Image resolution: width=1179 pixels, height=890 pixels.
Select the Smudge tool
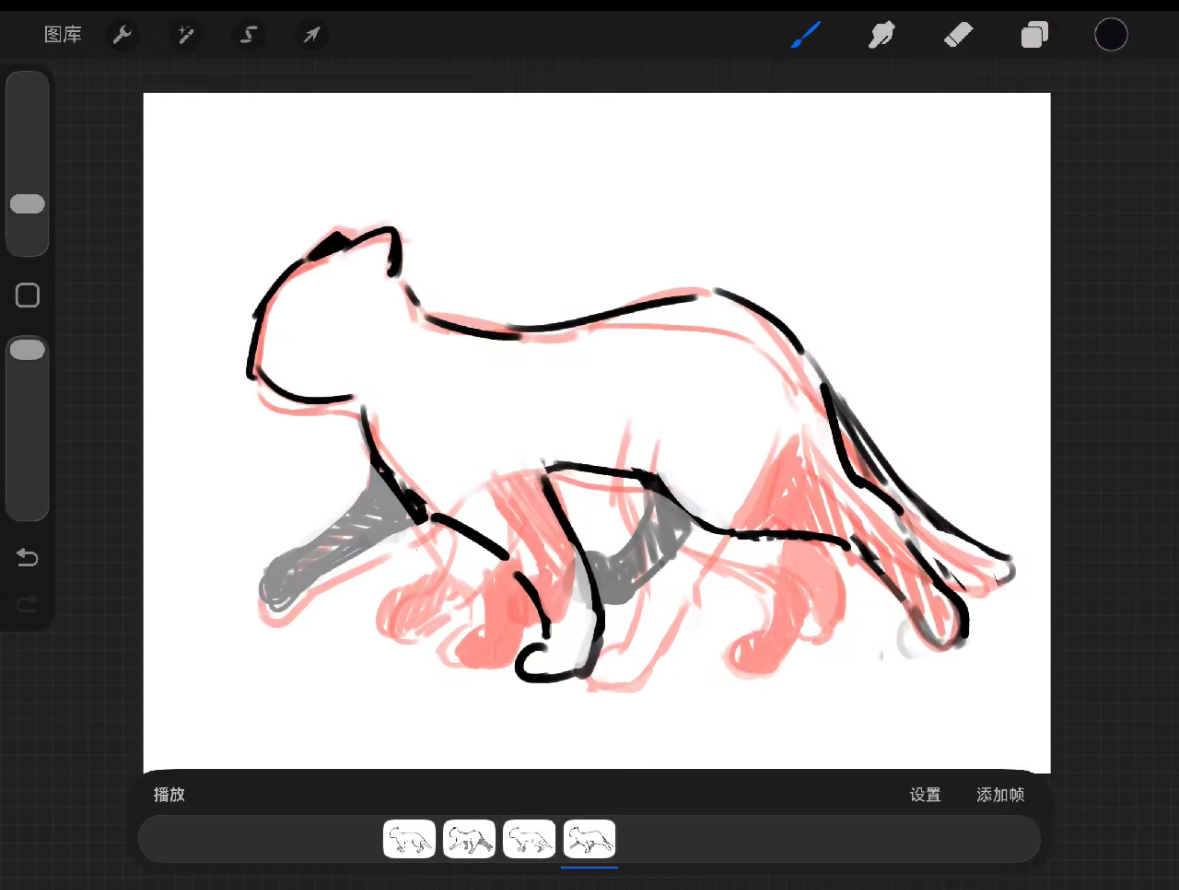881,35
